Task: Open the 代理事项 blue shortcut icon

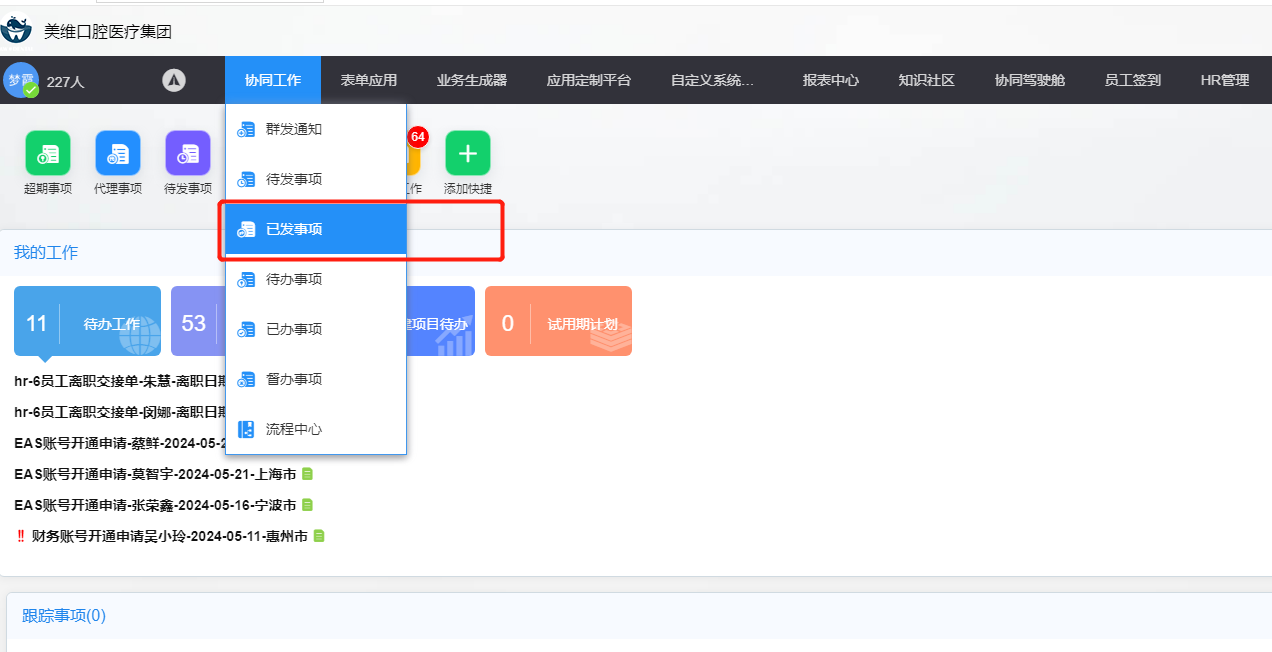Action: 118,153
